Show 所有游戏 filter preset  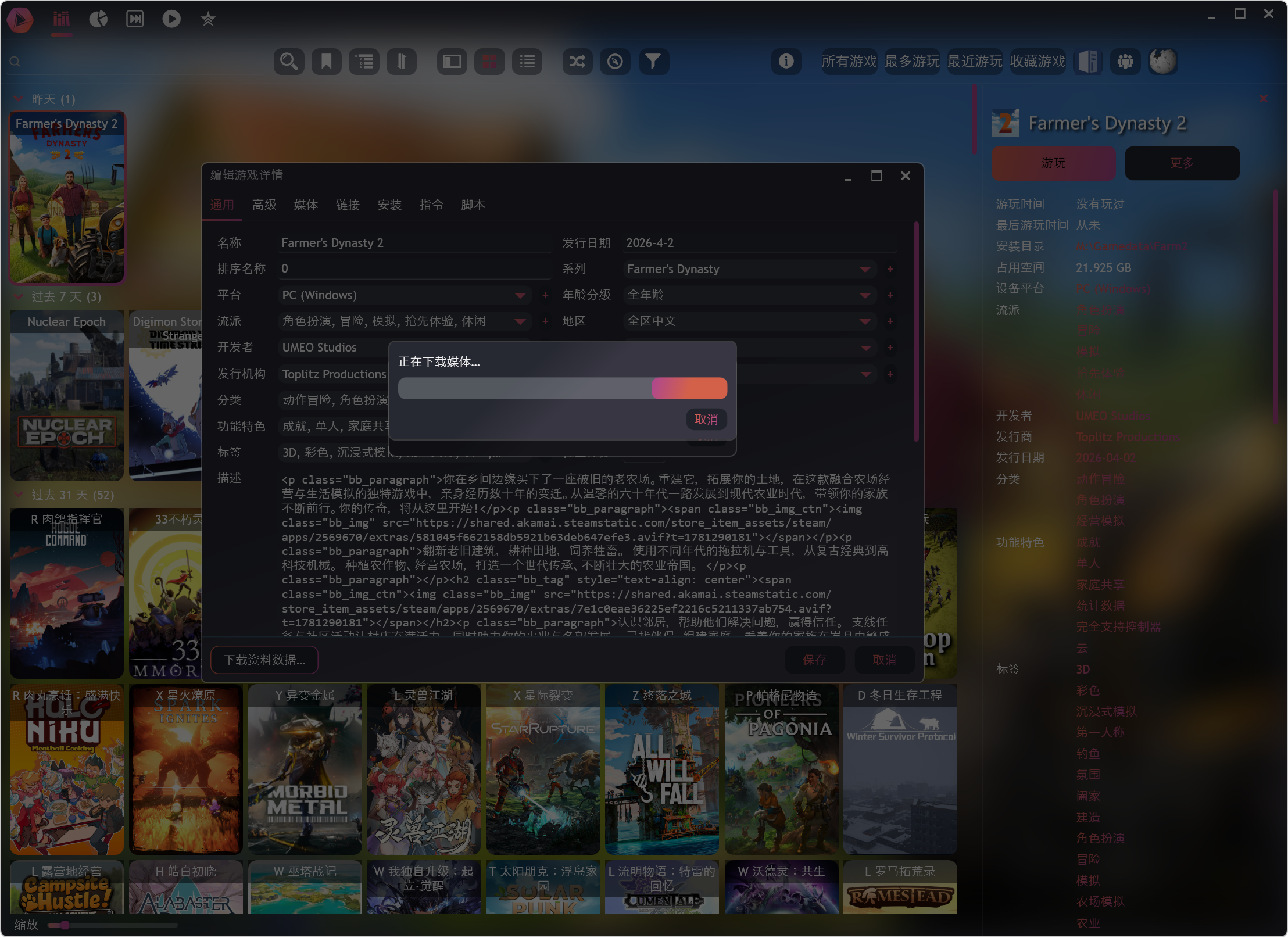(x=849, y=61)
